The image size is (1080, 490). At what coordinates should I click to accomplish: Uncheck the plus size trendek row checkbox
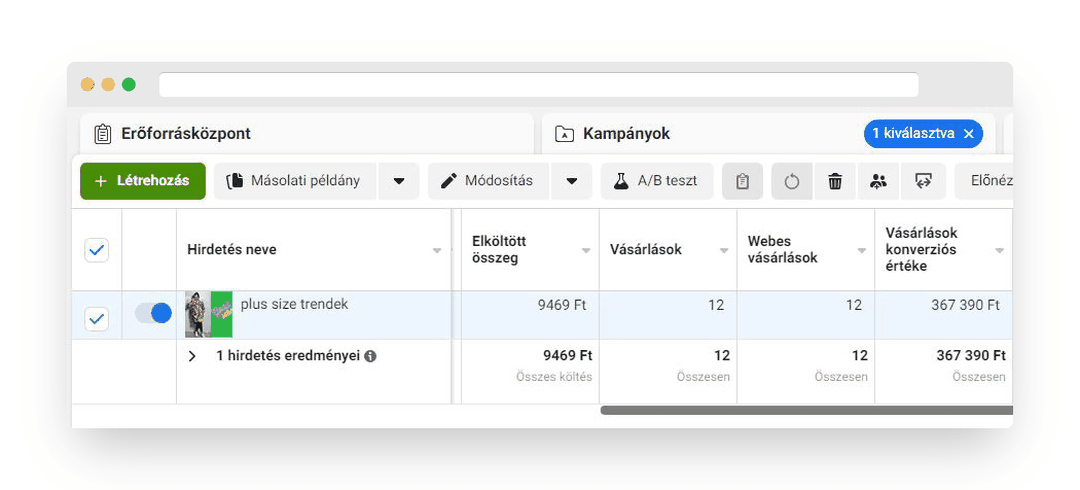96,318
